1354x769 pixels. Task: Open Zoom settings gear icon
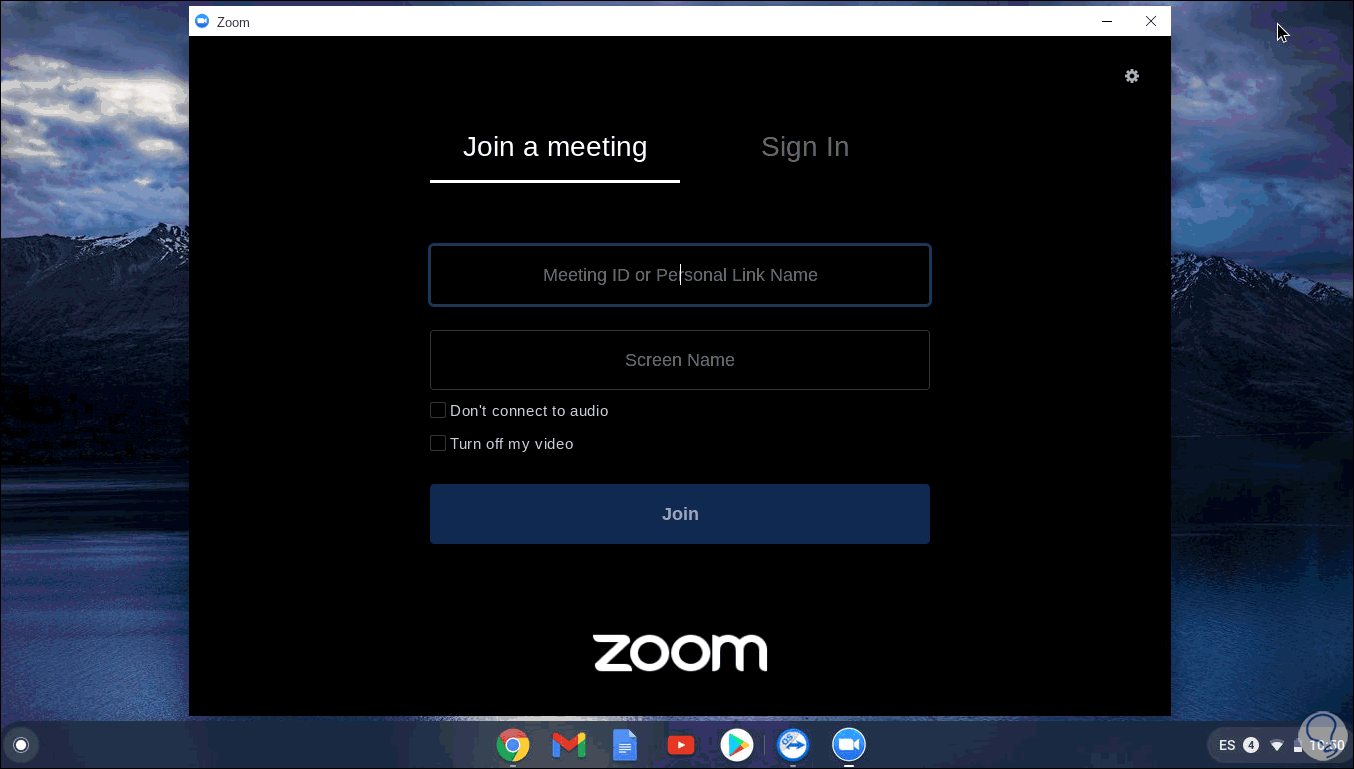coord(1132,76)
